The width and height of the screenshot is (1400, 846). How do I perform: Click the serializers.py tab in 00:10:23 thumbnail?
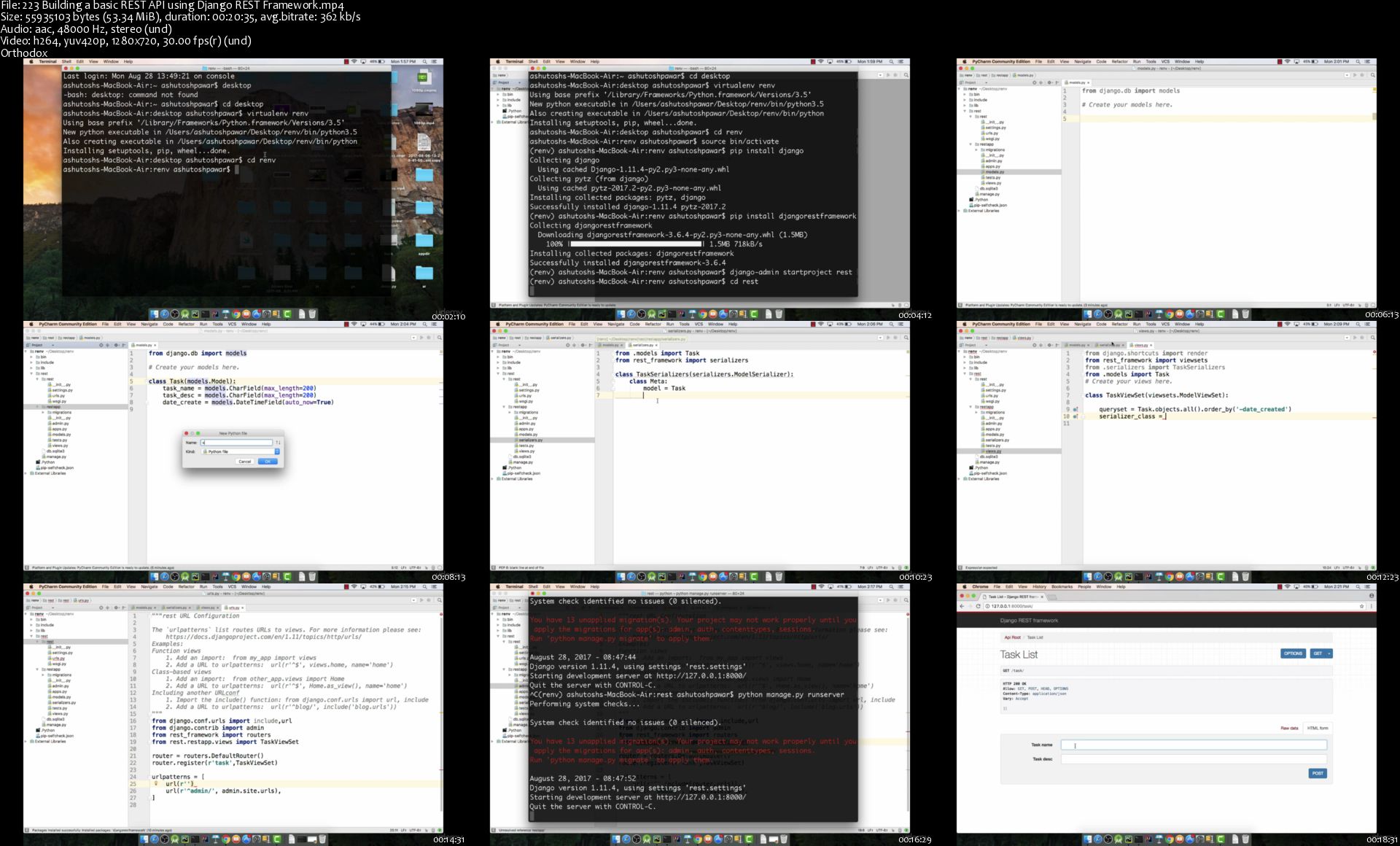pyautogui.click(x=642, y=345)
